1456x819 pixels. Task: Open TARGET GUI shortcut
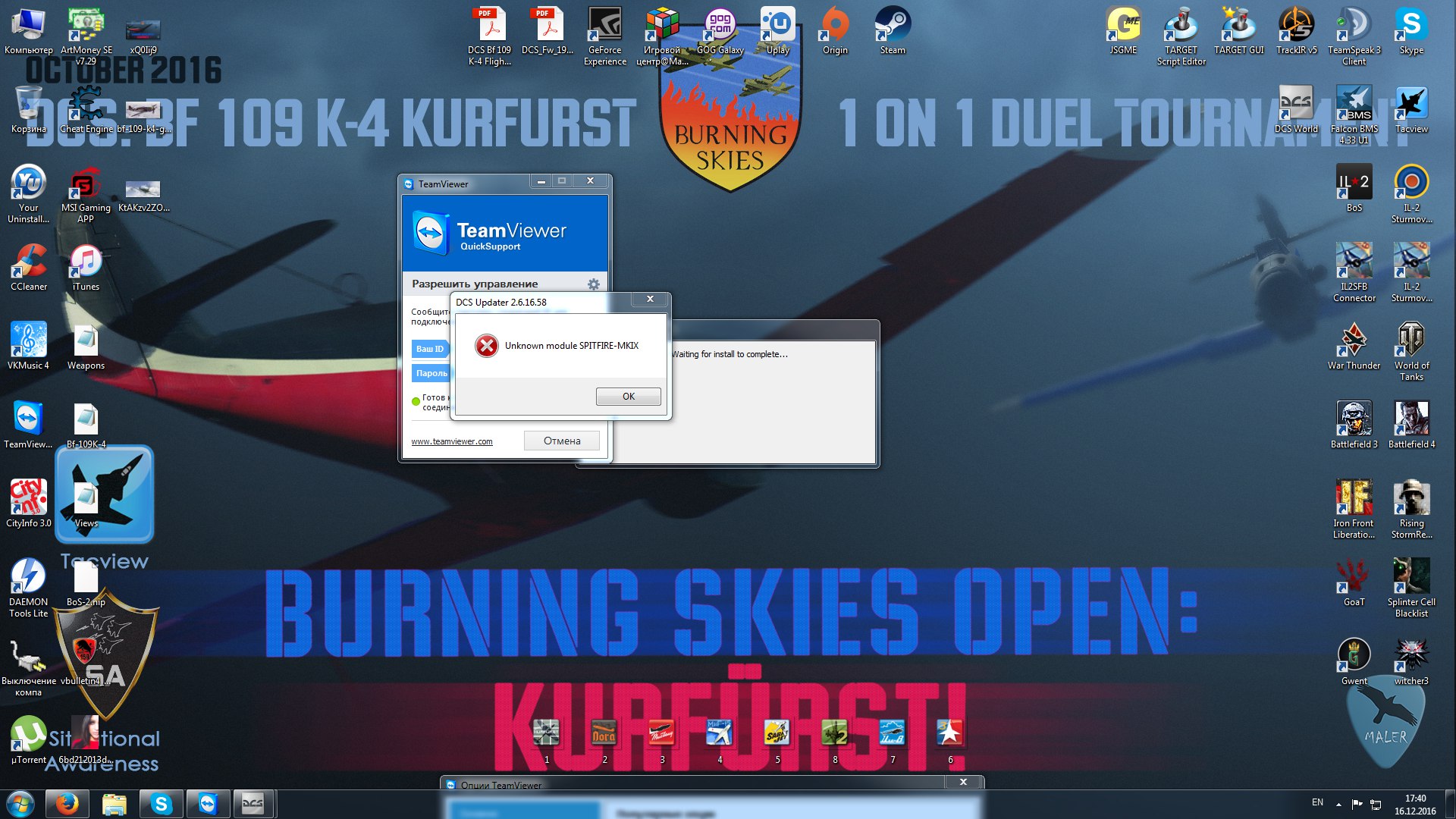[1238, 32]
